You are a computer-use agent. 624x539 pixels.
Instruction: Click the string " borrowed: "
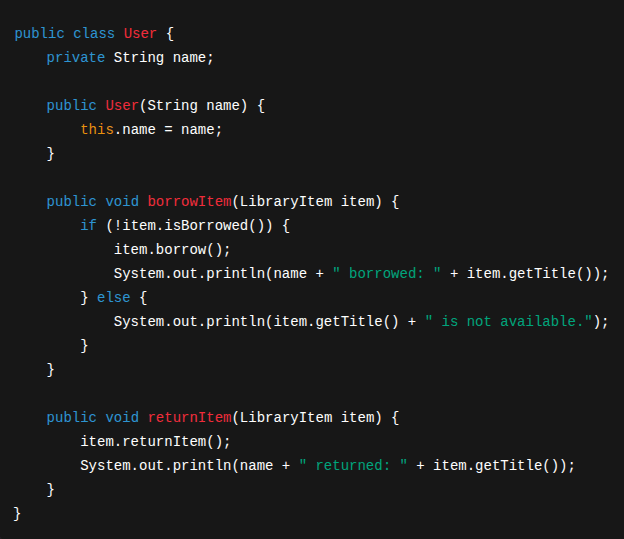pyautogui.click(x=386, y=273)
